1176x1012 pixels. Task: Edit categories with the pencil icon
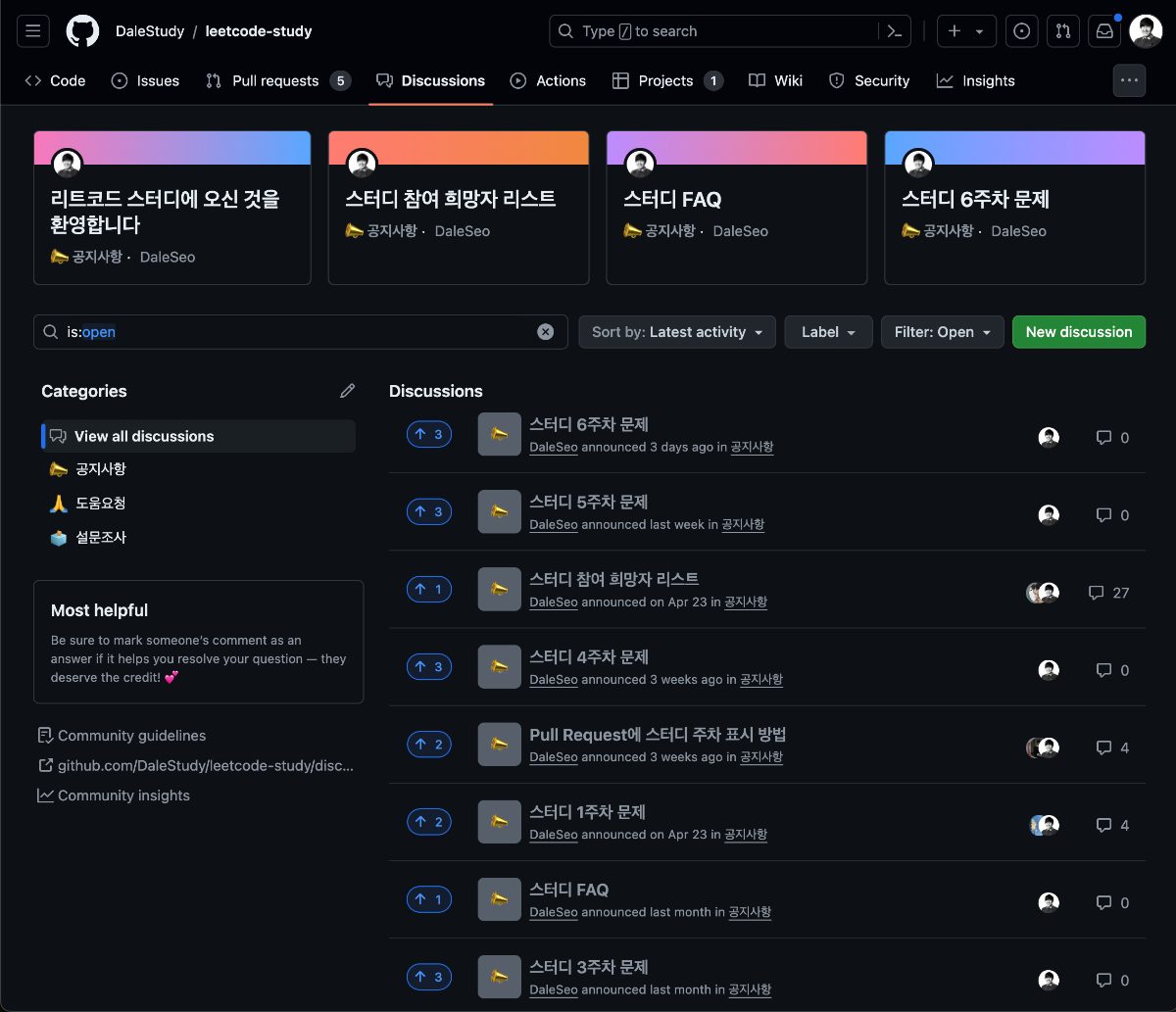pos(347,391)
